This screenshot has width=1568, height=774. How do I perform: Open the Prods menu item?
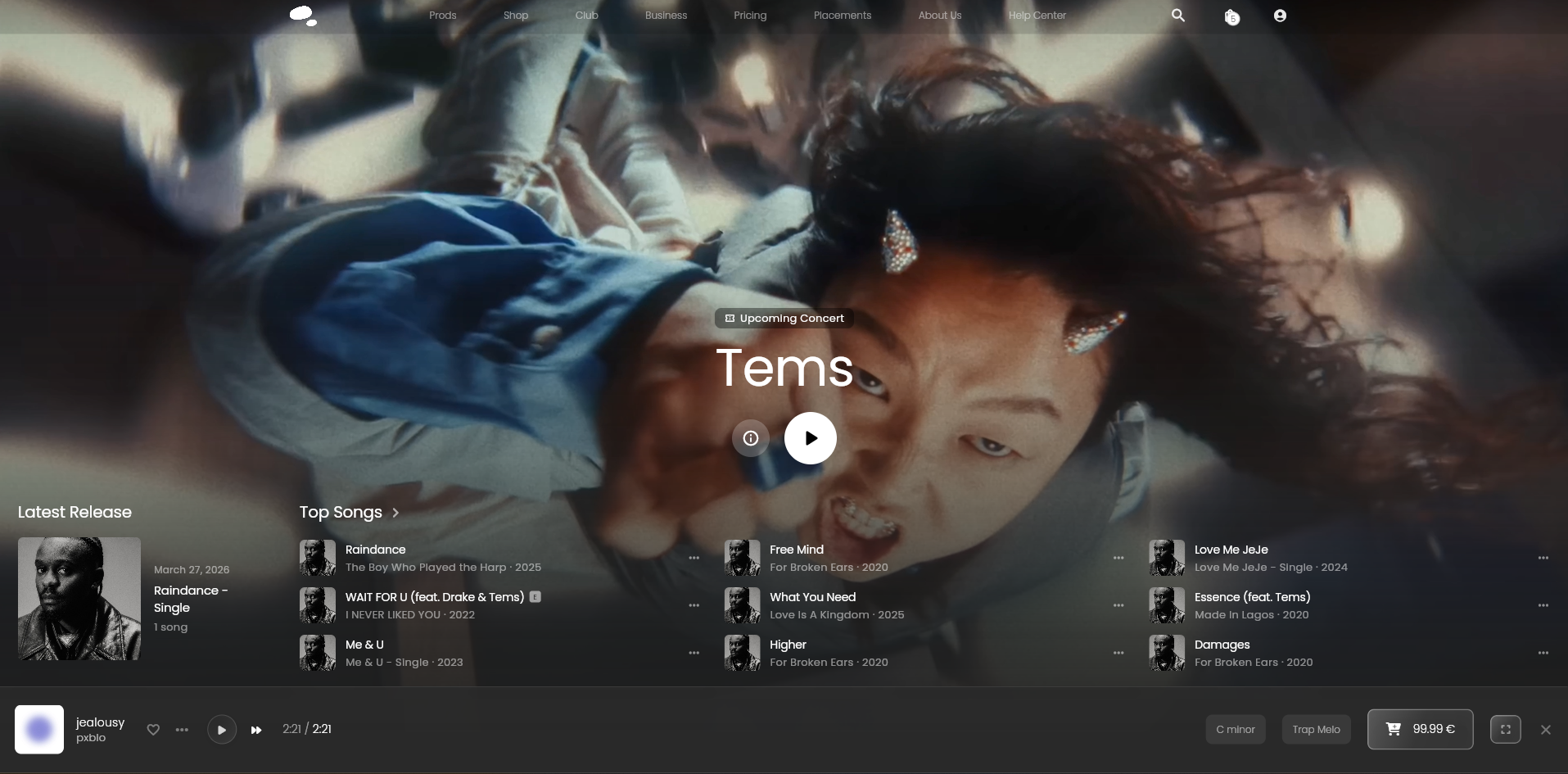[443, 16]
